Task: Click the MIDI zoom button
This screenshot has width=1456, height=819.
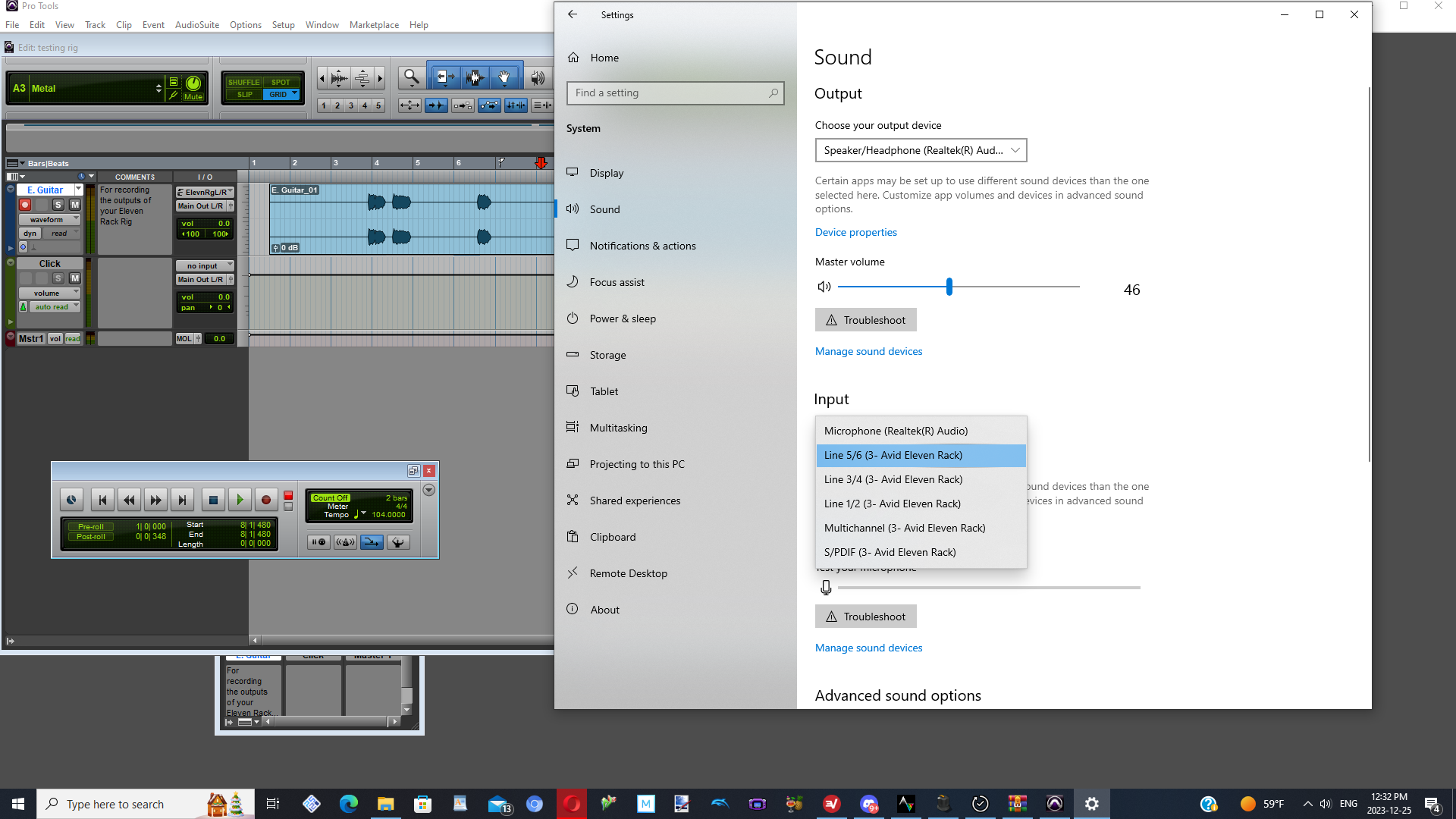Action: (x=362, y=77)
